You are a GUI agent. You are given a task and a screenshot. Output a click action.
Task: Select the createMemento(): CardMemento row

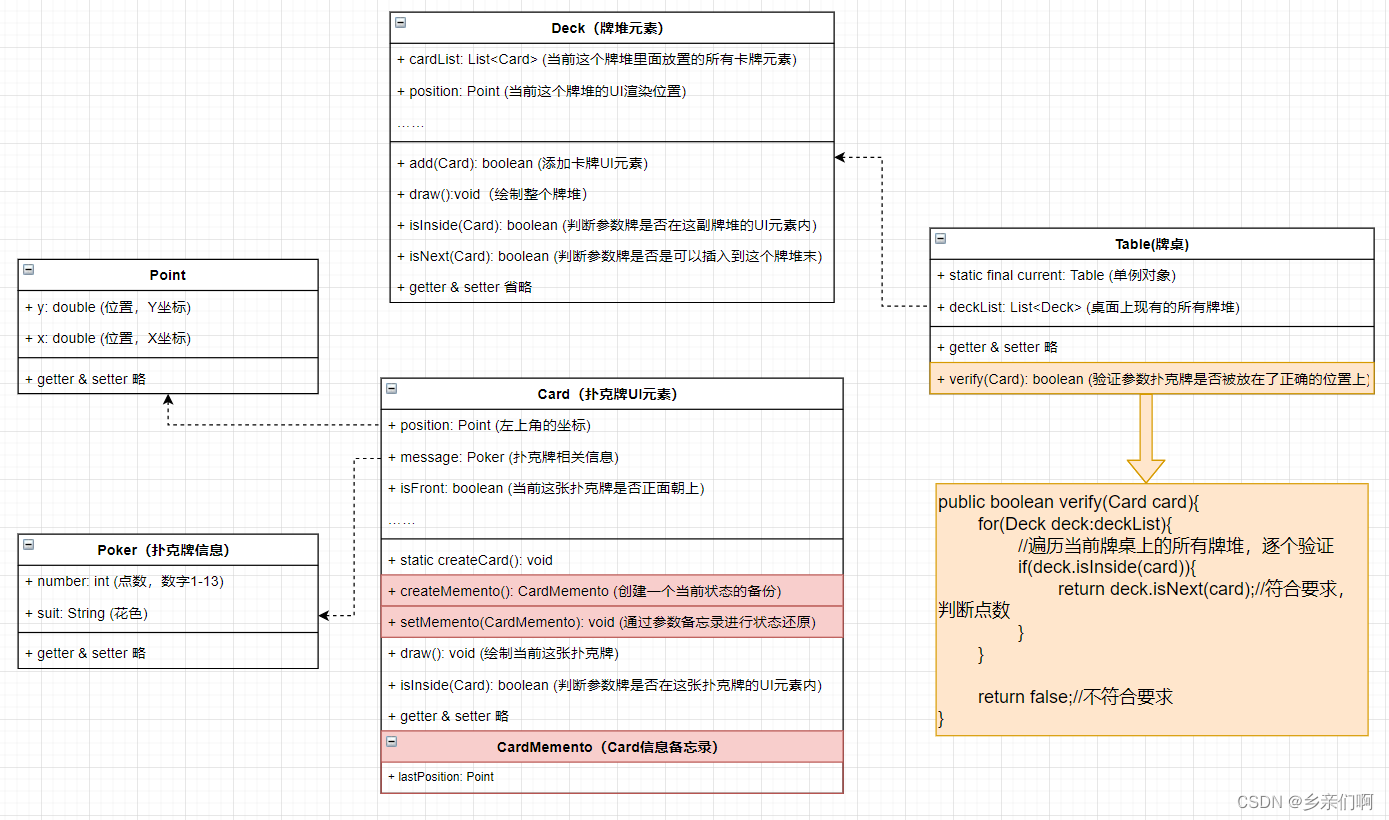(612, 591)
